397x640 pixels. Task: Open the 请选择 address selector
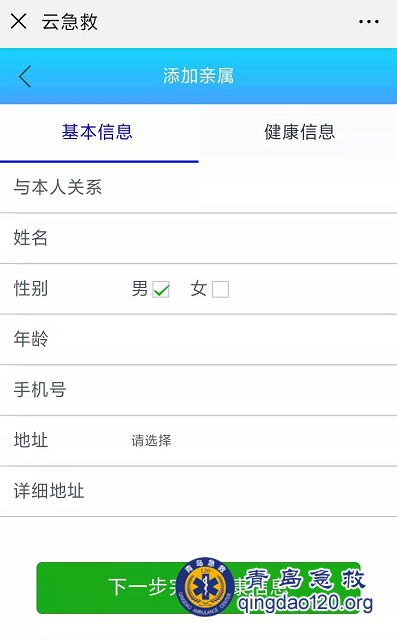click(151, 440)
